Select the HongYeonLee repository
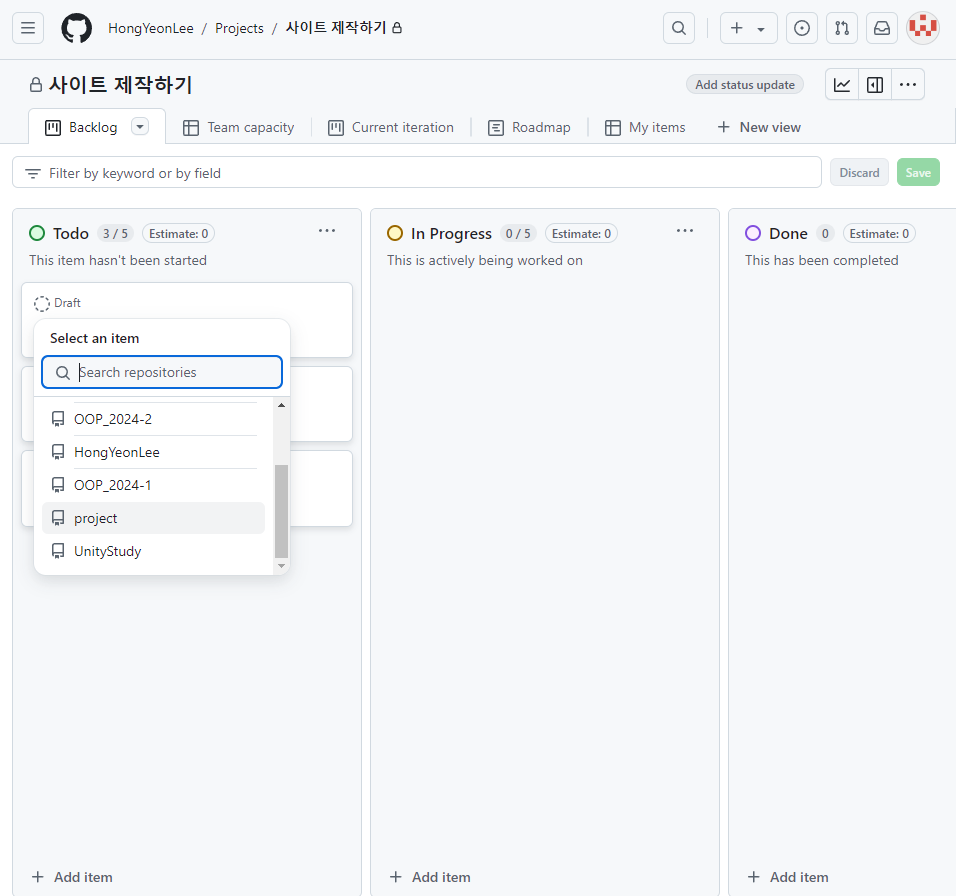The image size is (956, 896). [153, 452]
